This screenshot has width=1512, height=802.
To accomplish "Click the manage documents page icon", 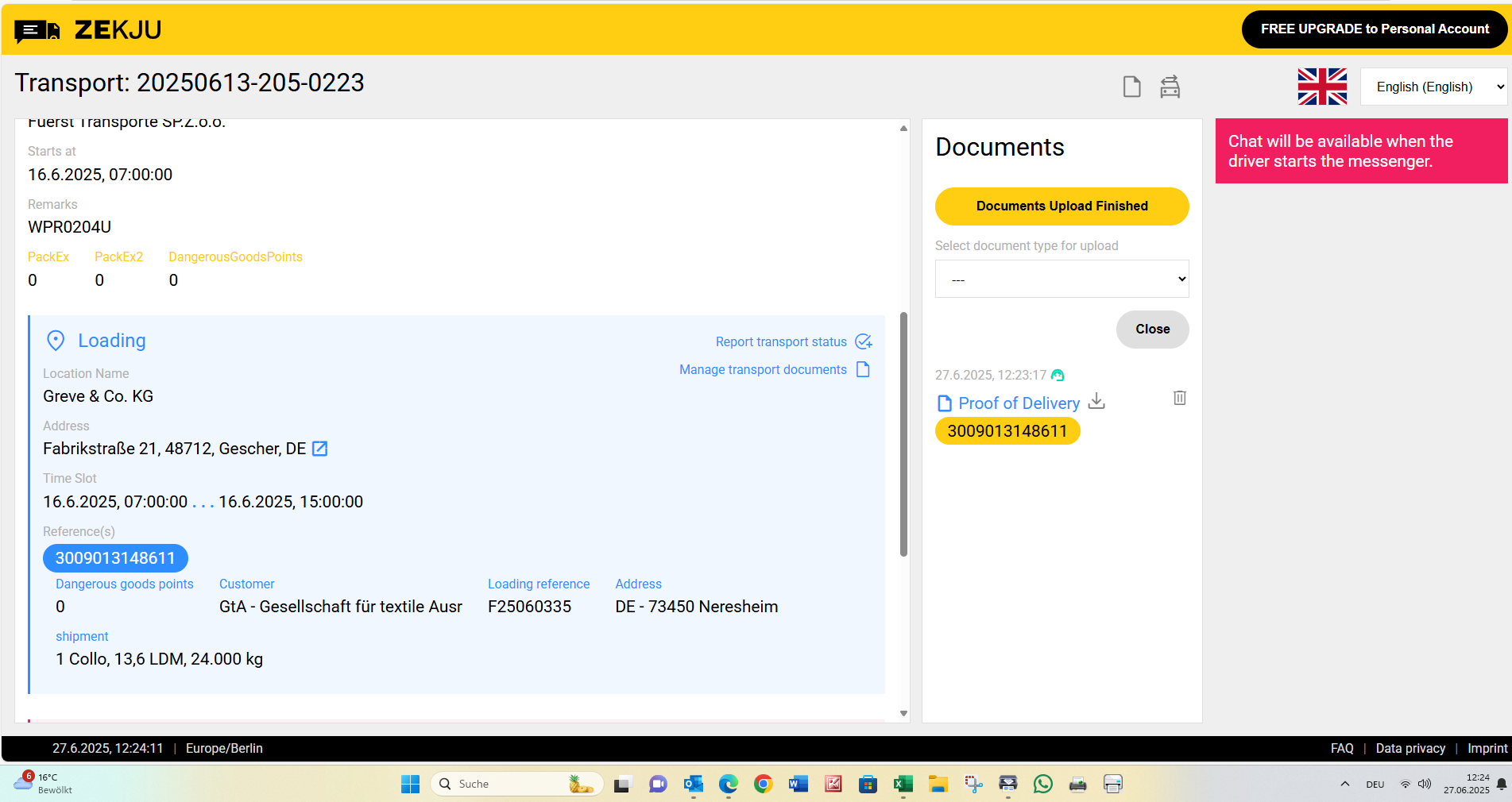I will pos(863,369).
